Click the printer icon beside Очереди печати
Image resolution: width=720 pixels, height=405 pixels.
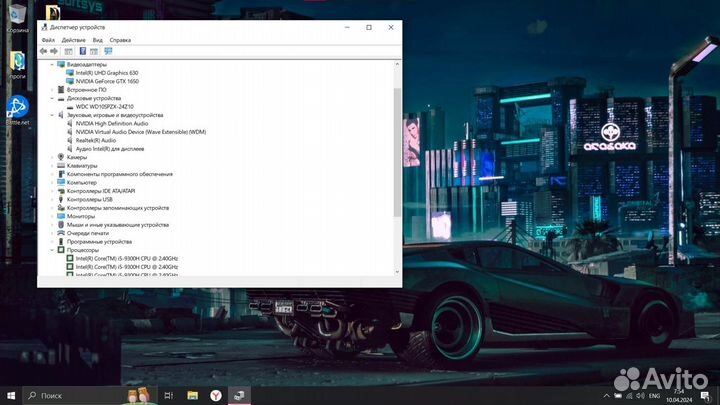[61, 233]
